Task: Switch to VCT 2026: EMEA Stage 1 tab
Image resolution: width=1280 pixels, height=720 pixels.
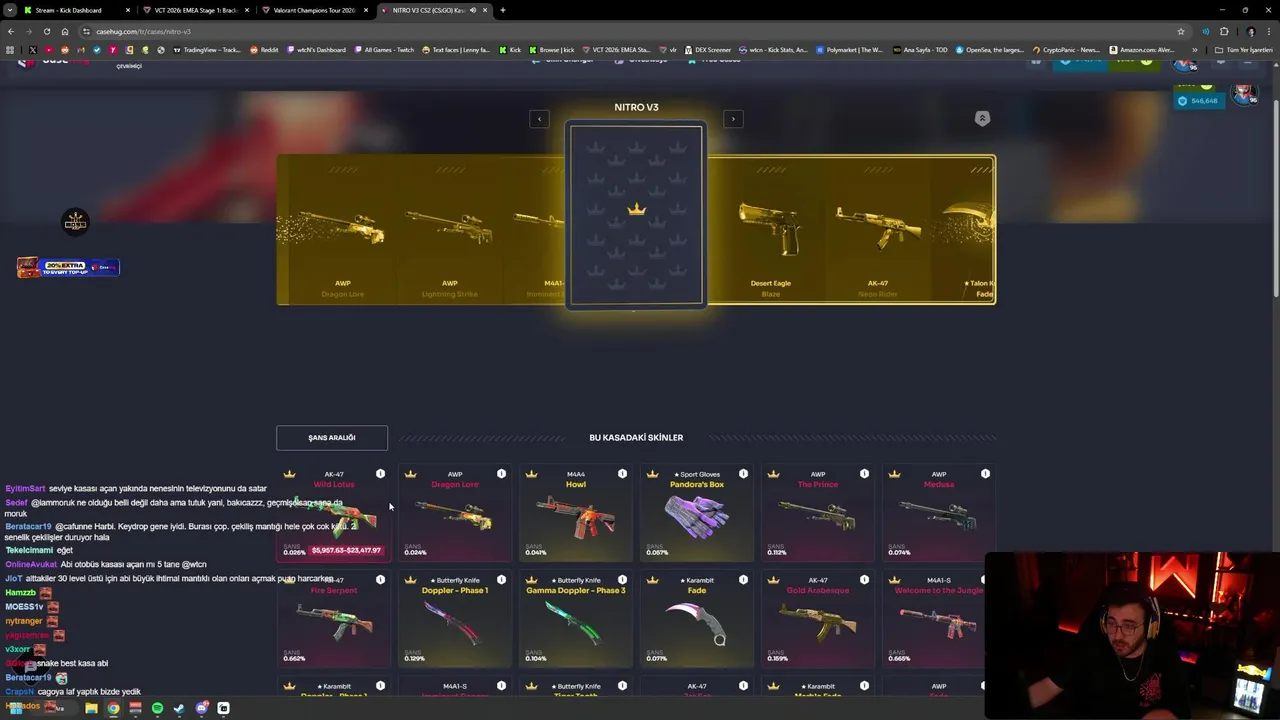Action: [196, 10]
